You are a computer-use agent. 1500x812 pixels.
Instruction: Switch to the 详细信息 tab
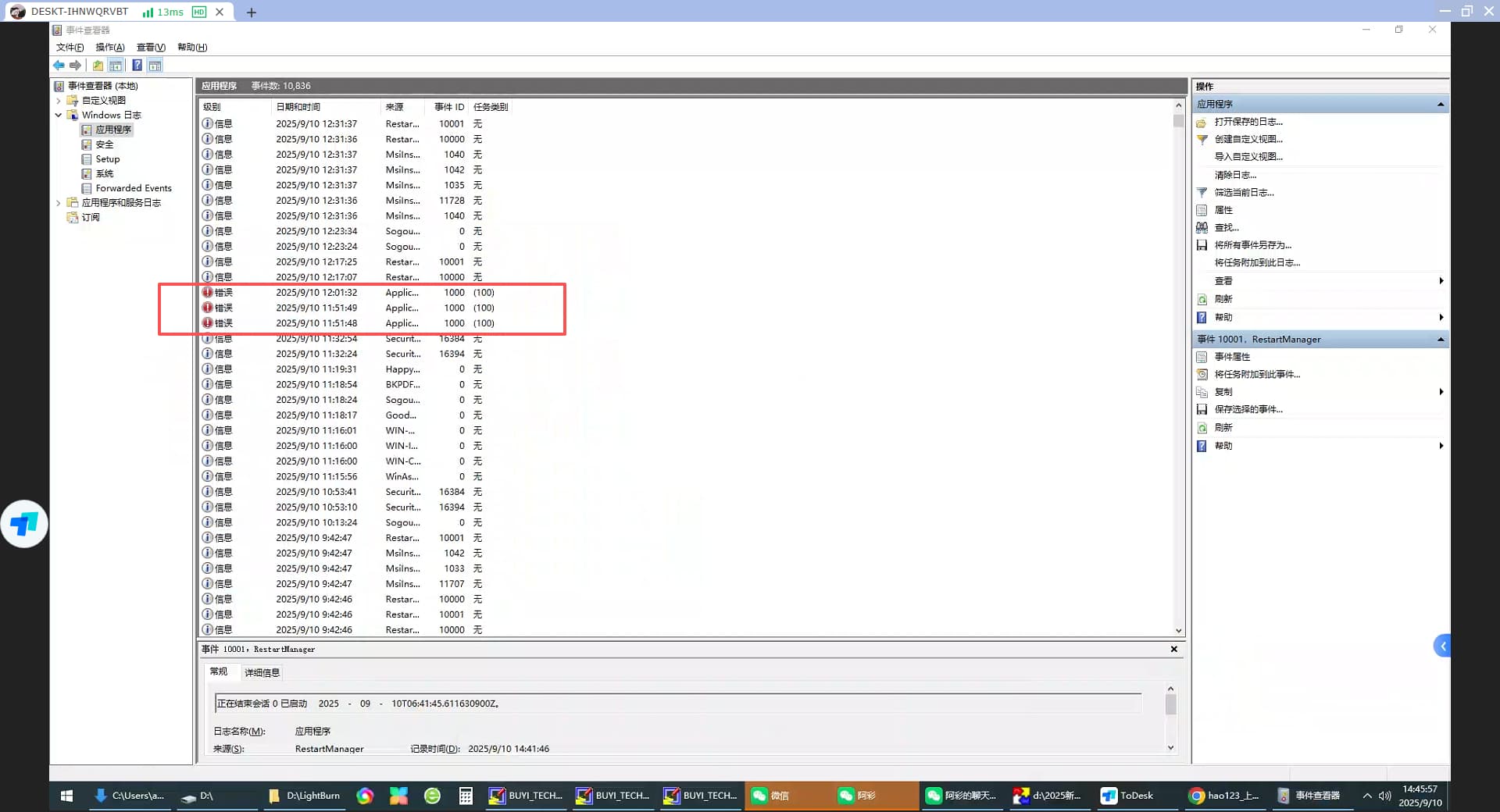click(x=262, y=672)
